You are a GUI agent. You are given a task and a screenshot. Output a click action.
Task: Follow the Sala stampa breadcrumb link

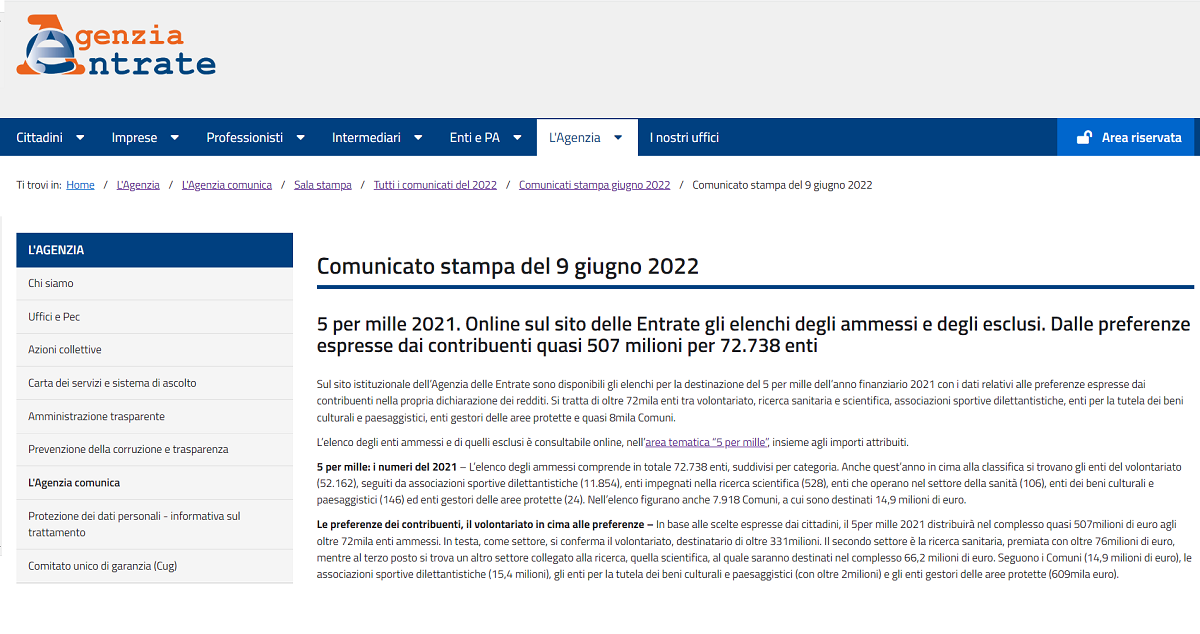(x=323, y=185)
